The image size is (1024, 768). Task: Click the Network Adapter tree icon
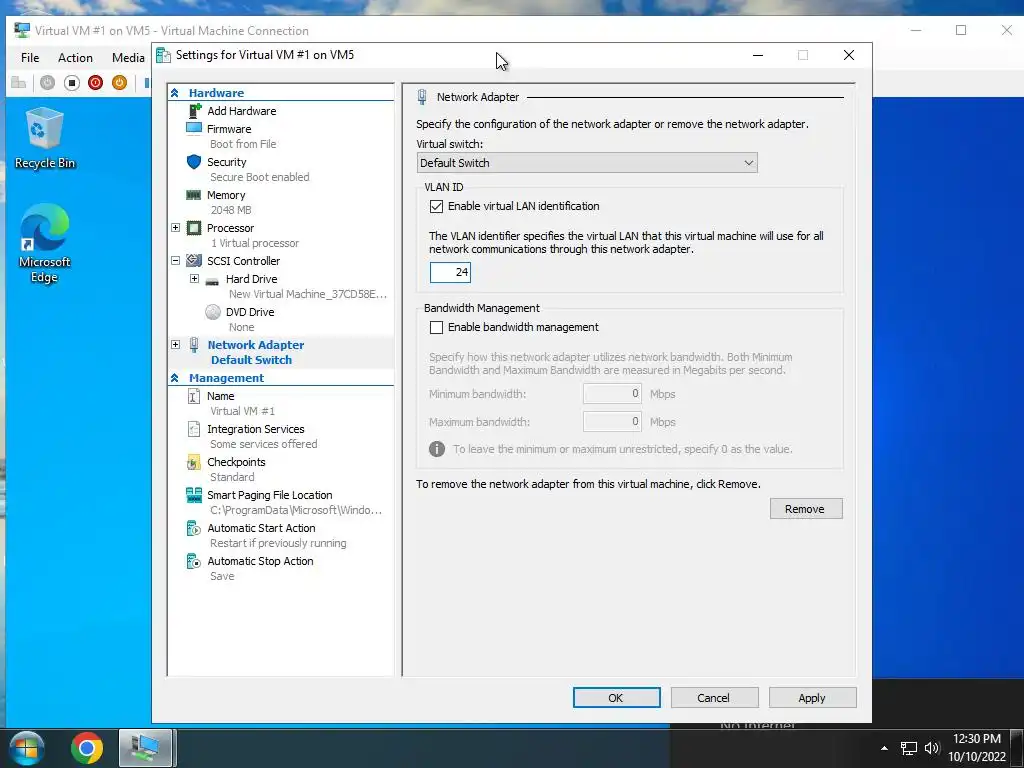194,345
